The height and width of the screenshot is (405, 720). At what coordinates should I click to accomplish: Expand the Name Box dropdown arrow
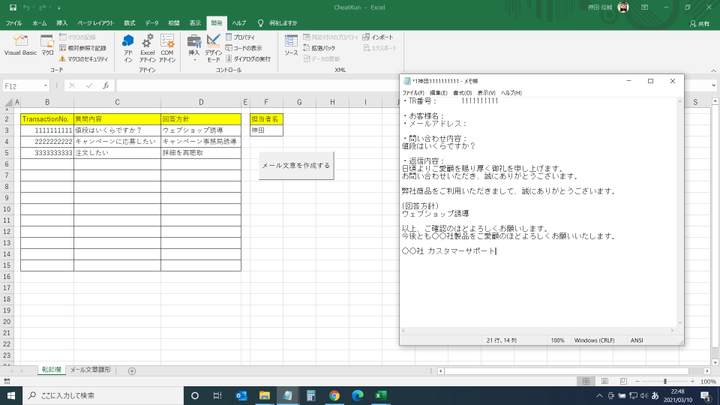(45, 86)
